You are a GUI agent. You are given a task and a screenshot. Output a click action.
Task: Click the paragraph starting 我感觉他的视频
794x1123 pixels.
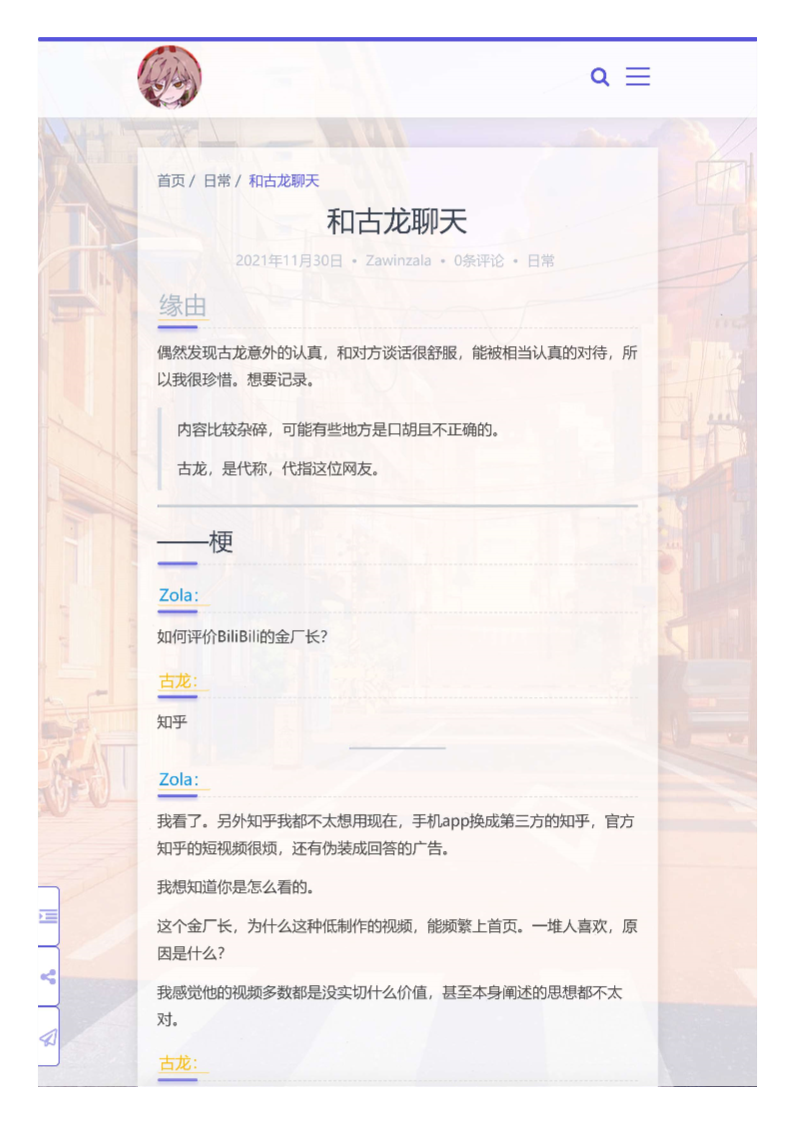click(x=390, y=1006)
